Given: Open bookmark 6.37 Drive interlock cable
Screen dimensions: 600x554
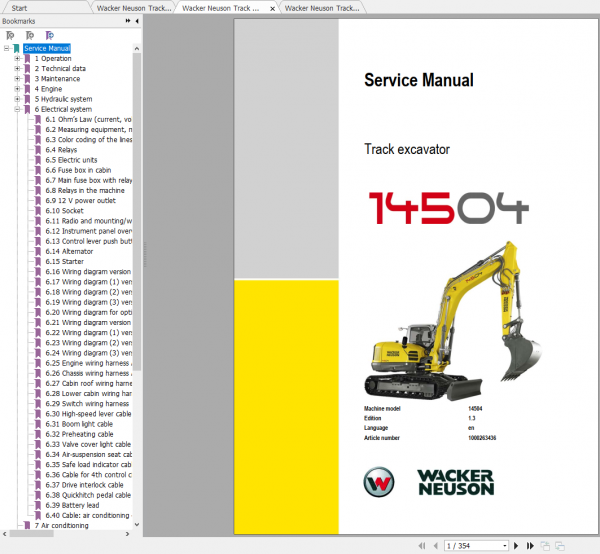Looking at the screenshot, I should (x=84, y=485).
